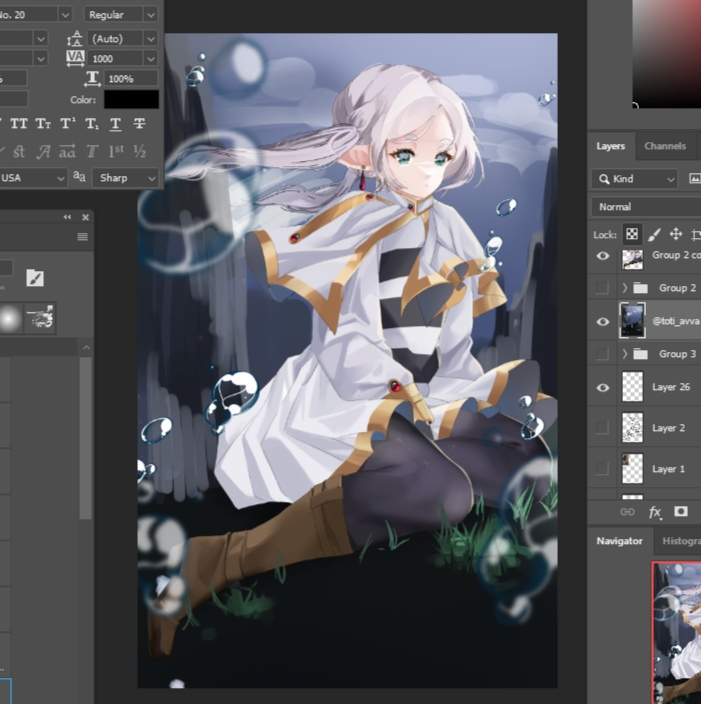Select the Layer 1 name
Image resolution: width=701 pixels, height=704 pixels.
tap(668, 469)
